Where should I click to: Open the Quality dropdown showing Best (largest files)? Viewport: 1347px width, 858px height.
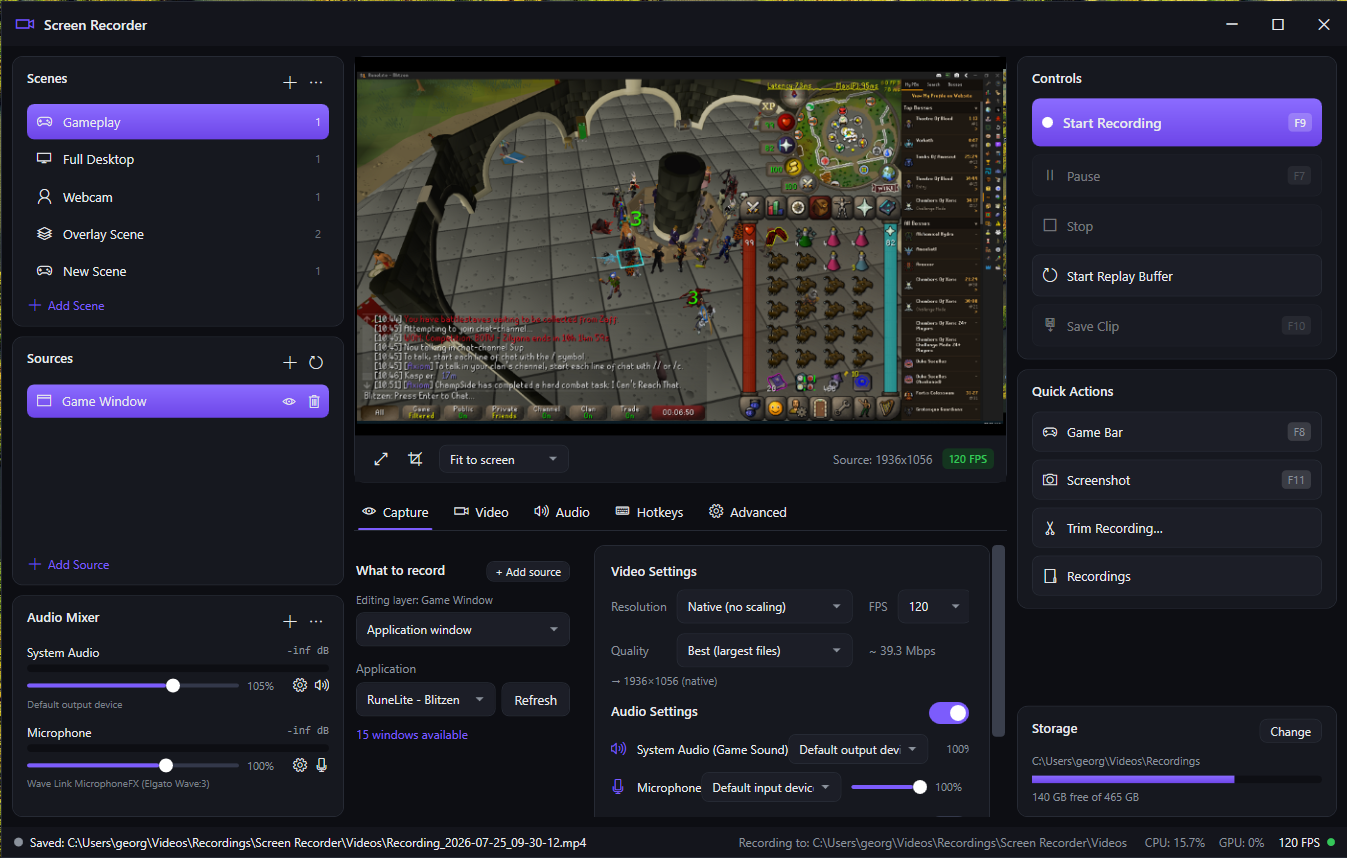[x=765, y=650]
